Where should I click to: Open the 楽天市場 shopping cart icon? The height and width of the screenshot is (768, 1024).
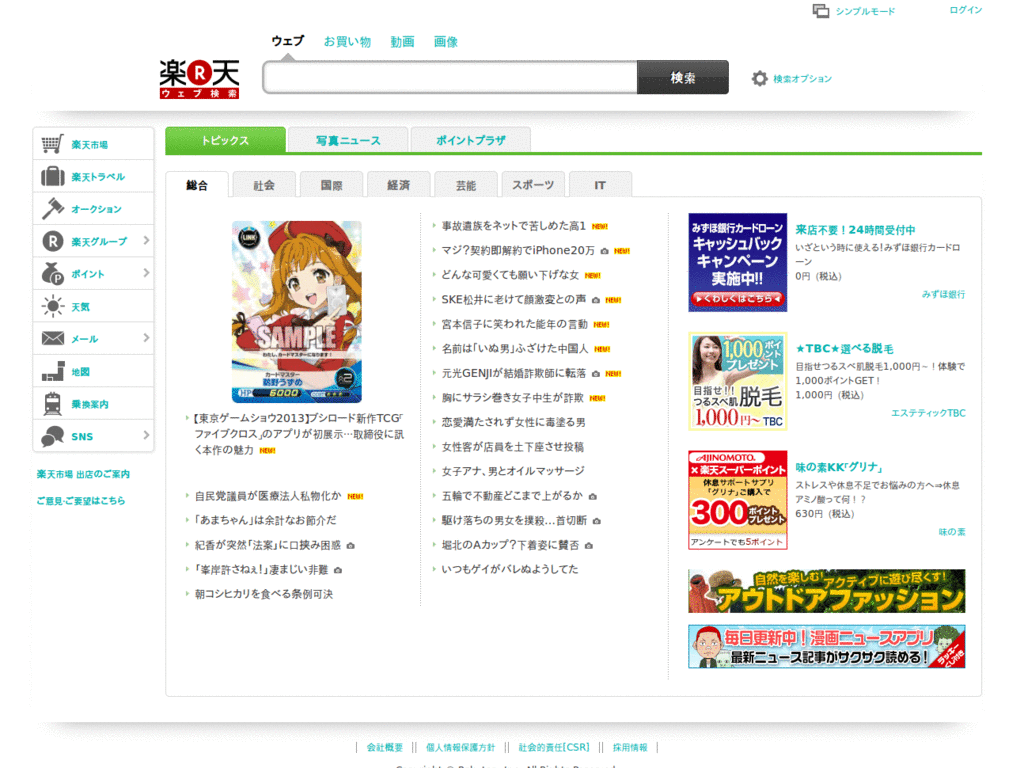pyautogui.click(x=52, y=144)
